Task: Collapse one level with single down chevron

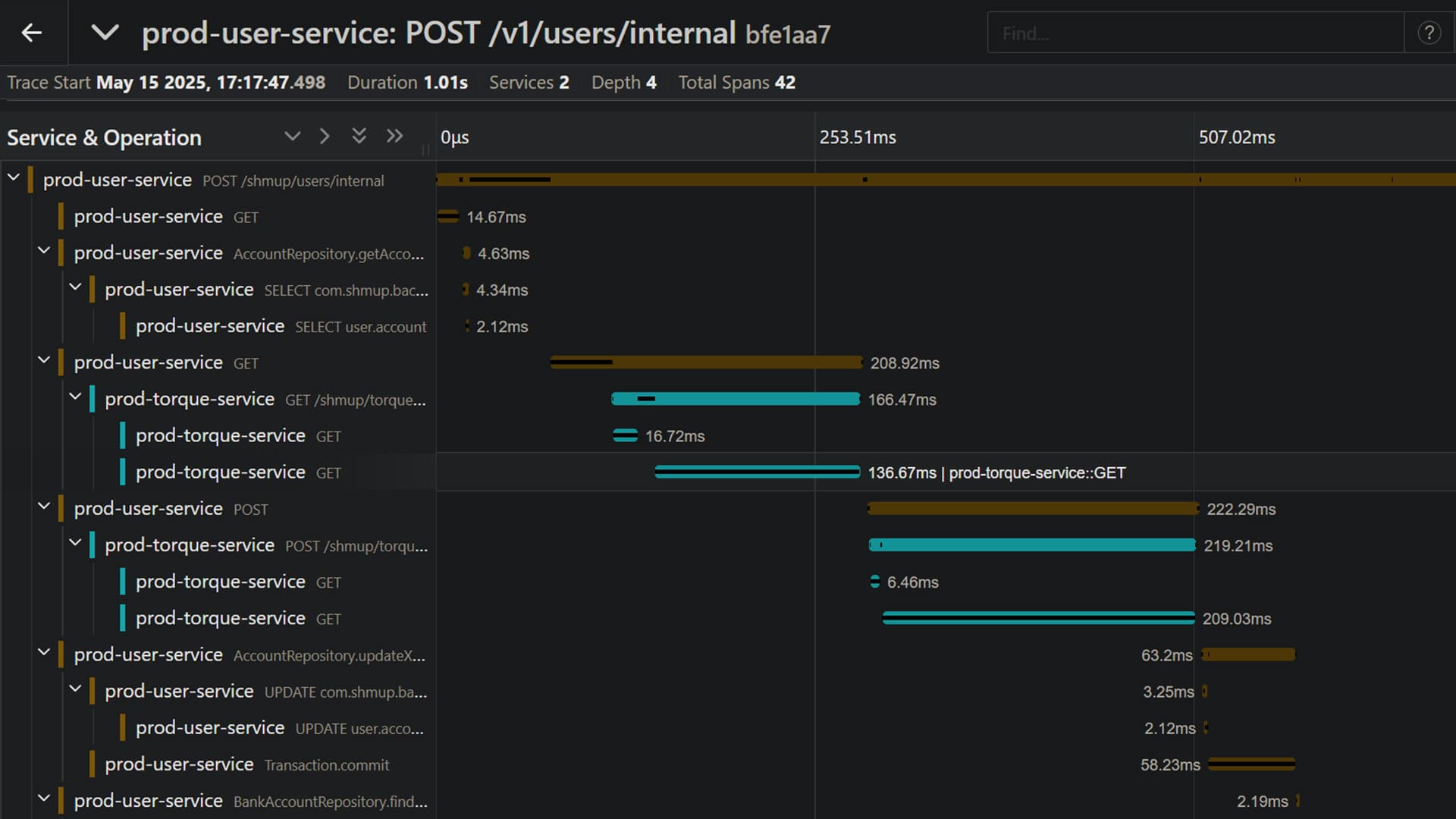Action: [292, 136]
